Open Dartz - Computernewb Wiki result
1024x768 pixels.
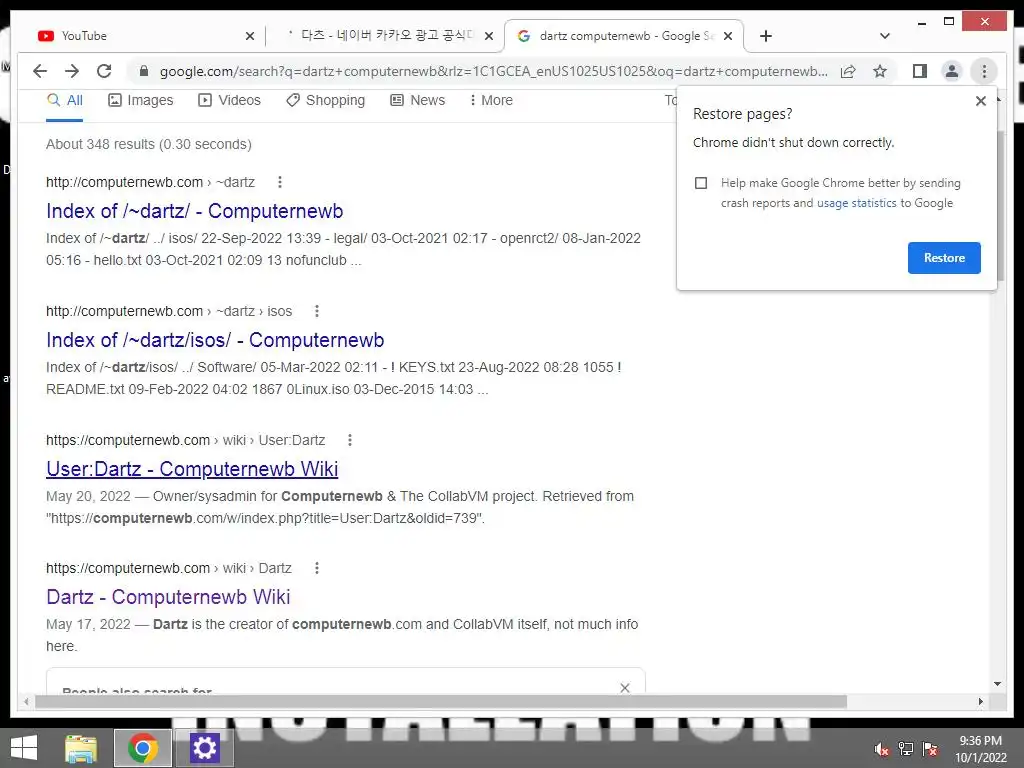168,597
